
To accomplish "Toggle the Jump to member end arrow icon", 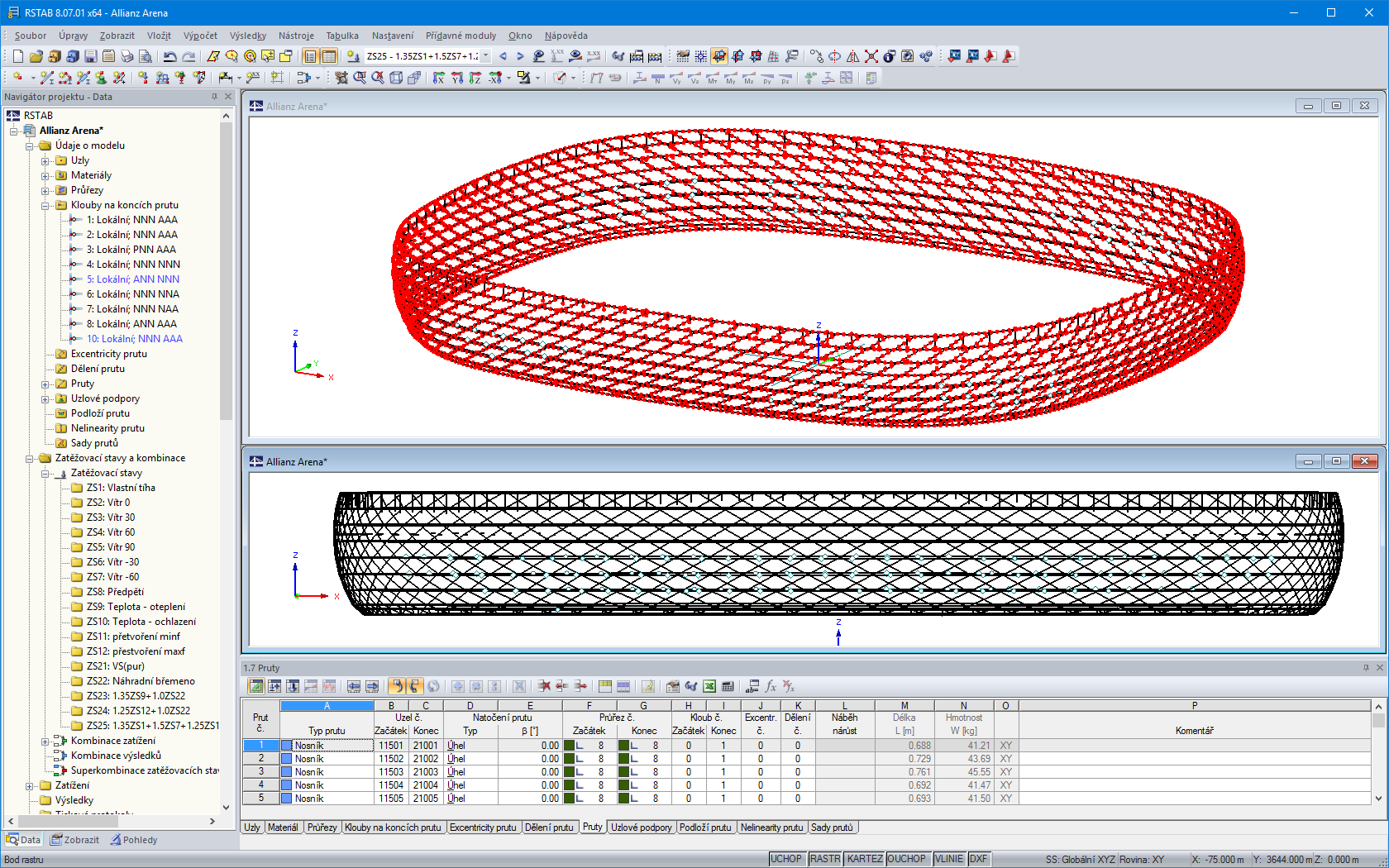I will [x=371, y=686].
